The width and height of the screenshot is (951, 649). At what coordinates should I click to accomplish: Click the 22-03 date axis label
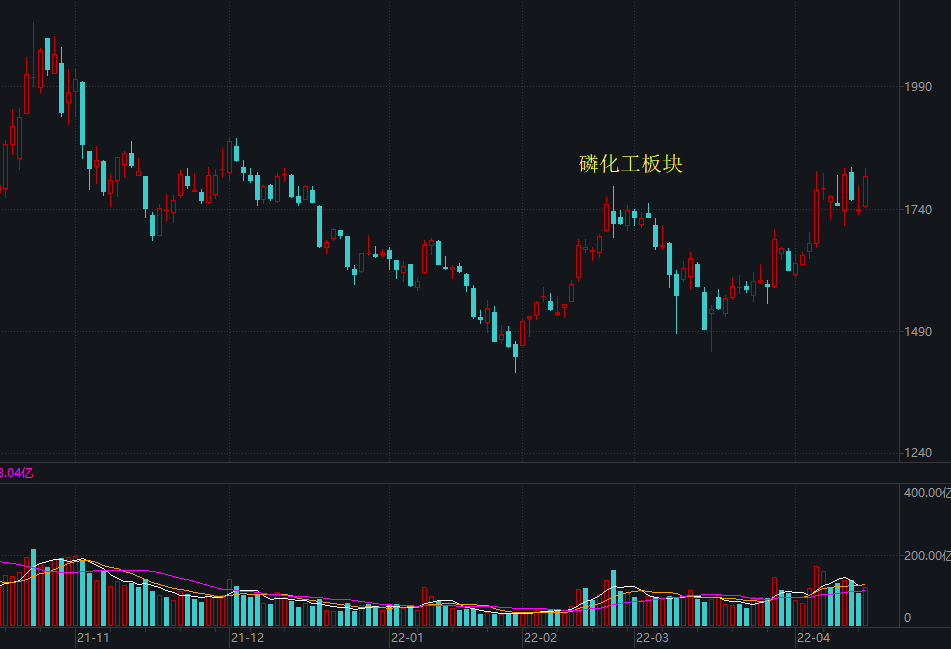coord(652,637)
